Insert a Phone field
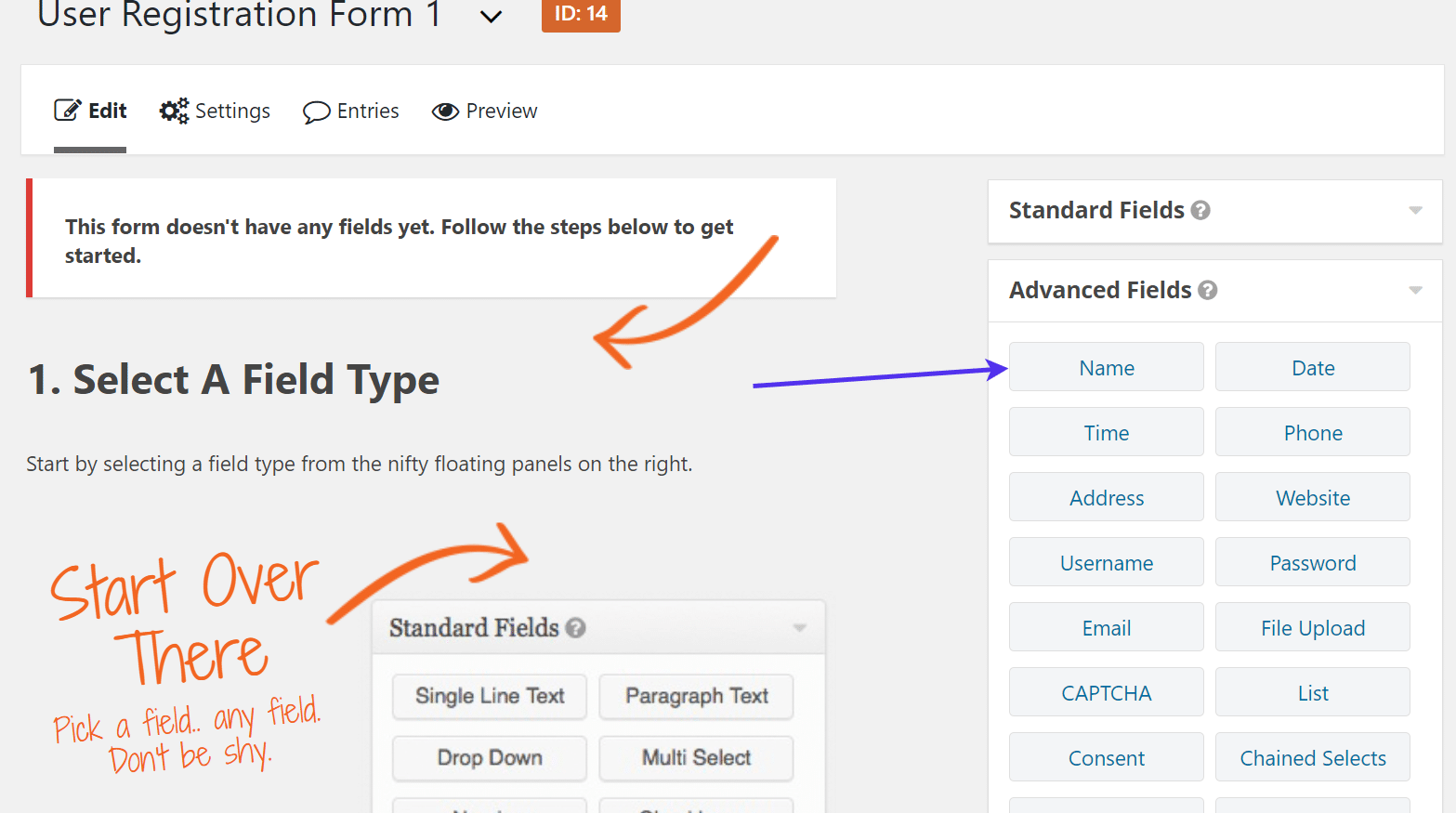The width and height of the screenshot is (1456, 813). pyautogui.click(x=1312, y=432)
